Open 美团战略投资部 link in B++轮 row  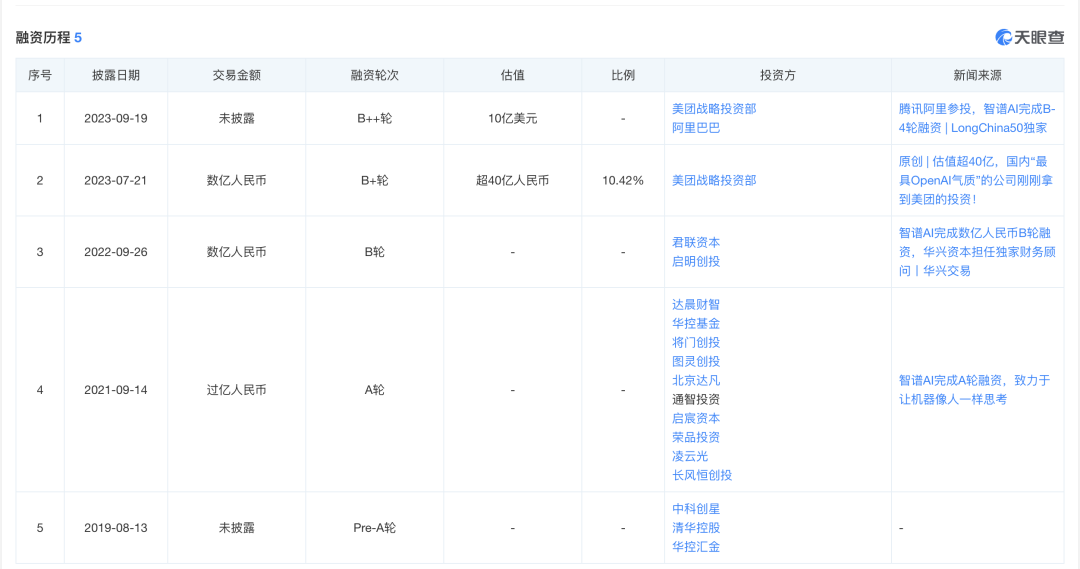(x=714, y=109)
